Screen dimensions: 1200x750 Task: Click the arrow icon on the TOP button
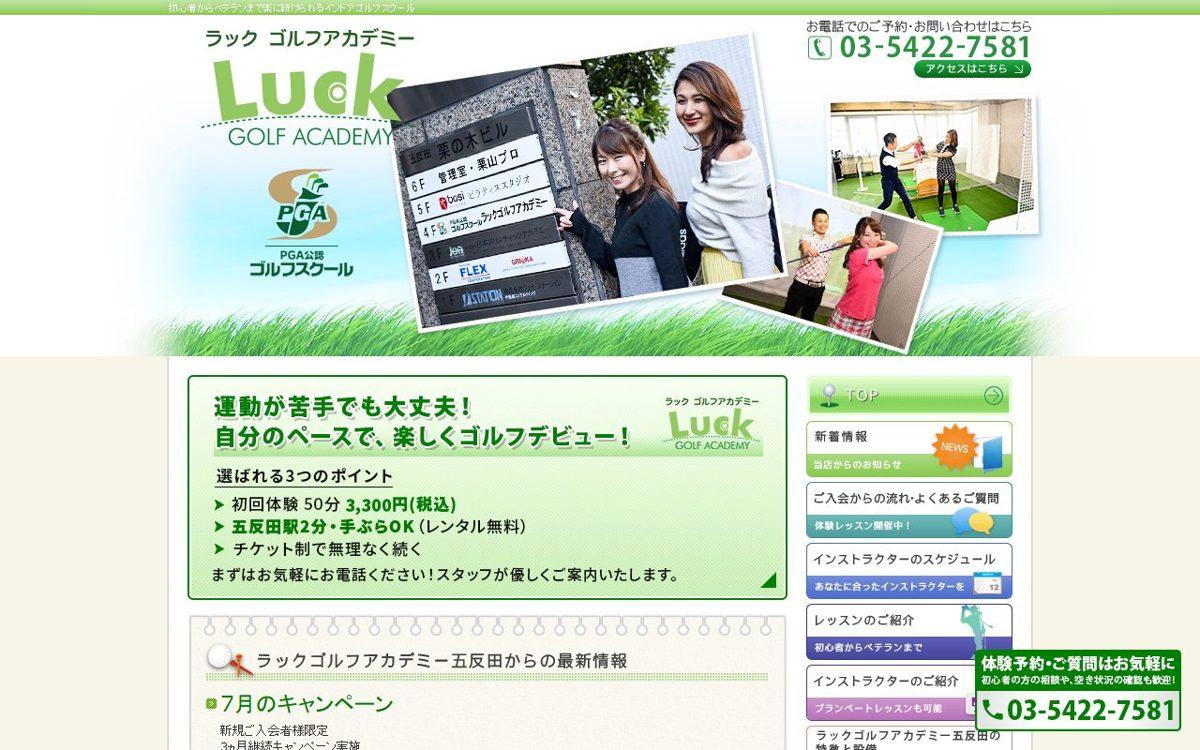coord(993,395)
